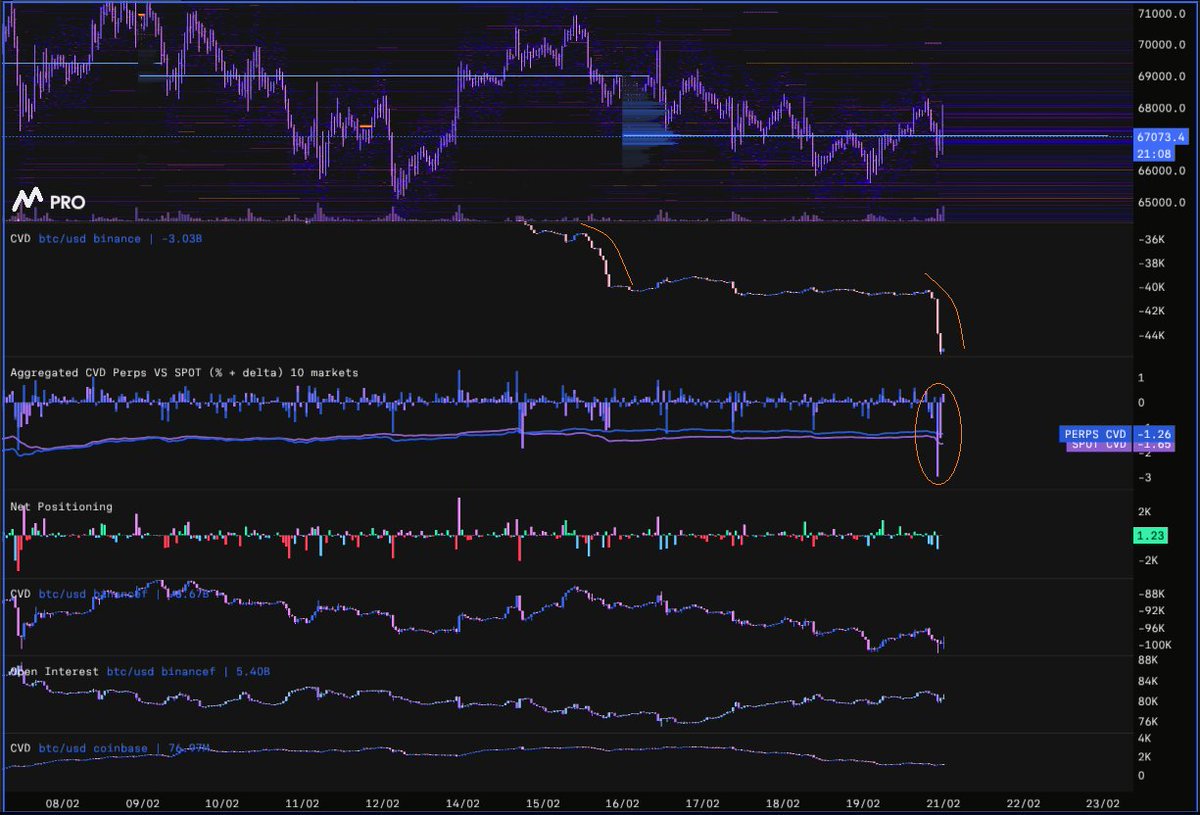
Task: Click the -92K binancef CVD axis label
Action: click(1151, 610)
